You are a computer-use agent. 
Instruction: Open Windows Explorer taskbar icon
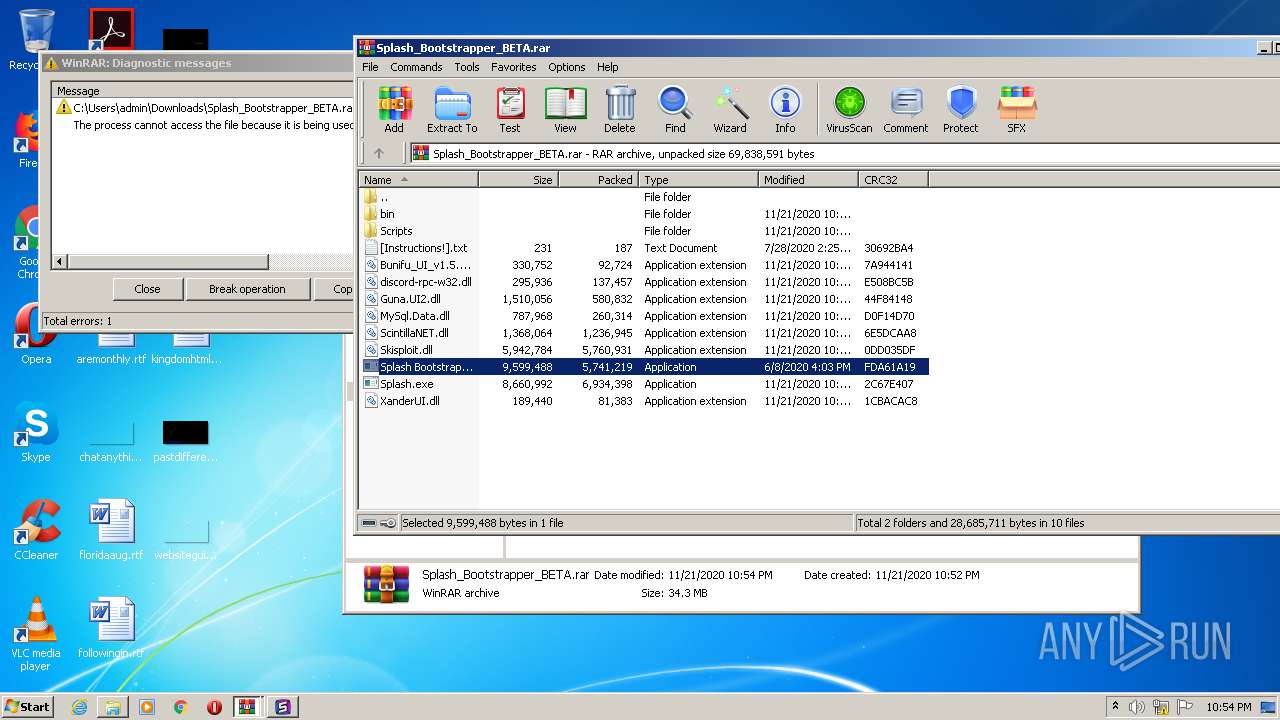pos(113,707)
